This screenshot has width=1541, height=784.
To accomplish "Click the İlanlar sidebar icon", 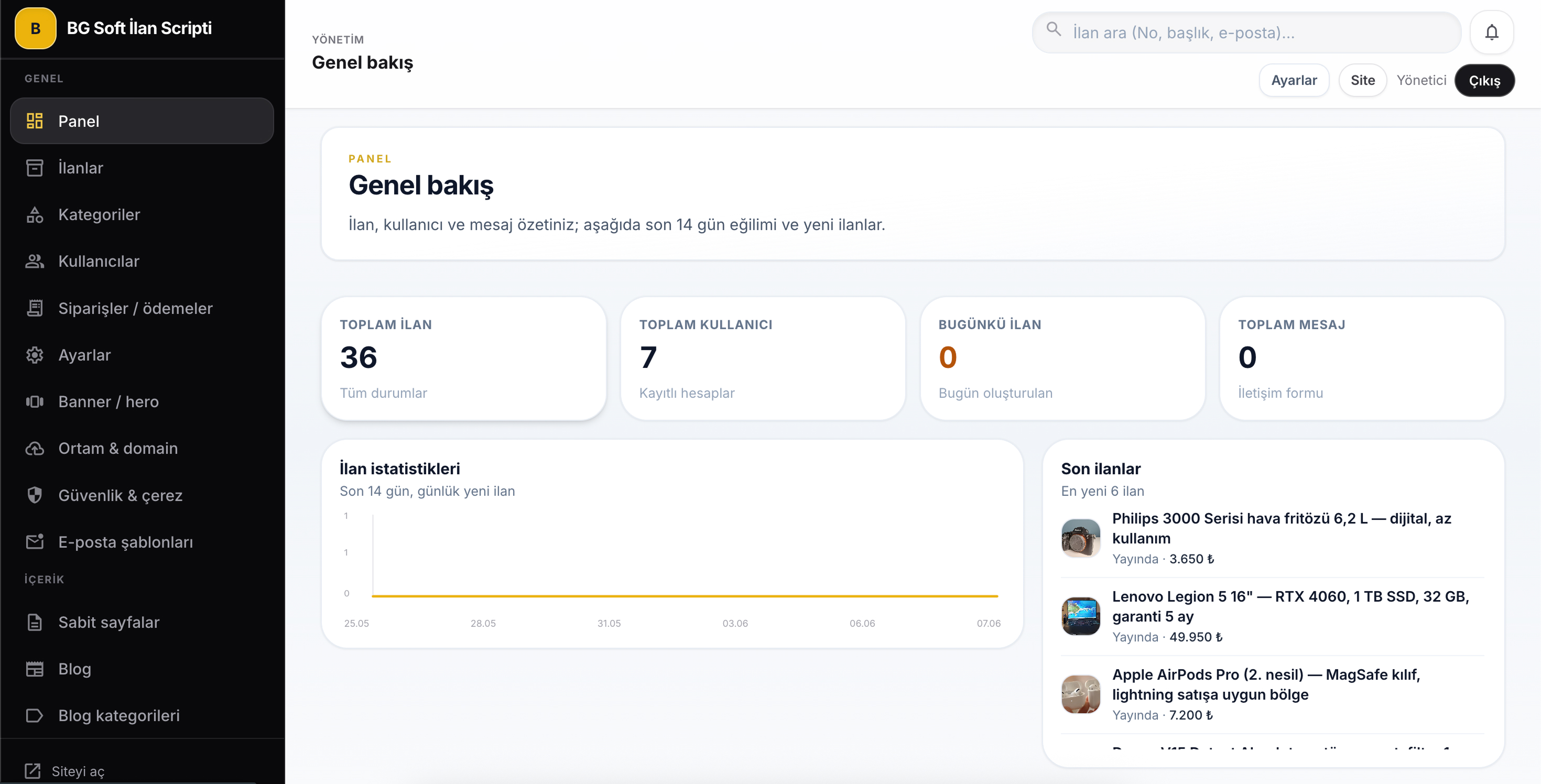I will pos(35,168).
